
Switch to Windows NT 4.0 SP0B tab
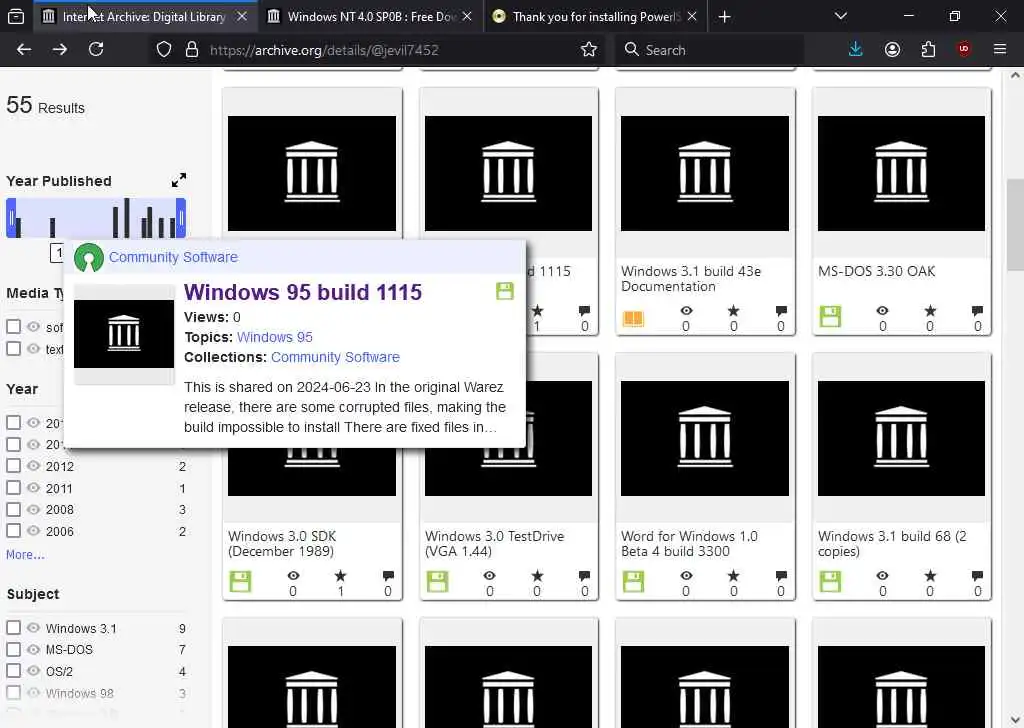coord(370,16)
